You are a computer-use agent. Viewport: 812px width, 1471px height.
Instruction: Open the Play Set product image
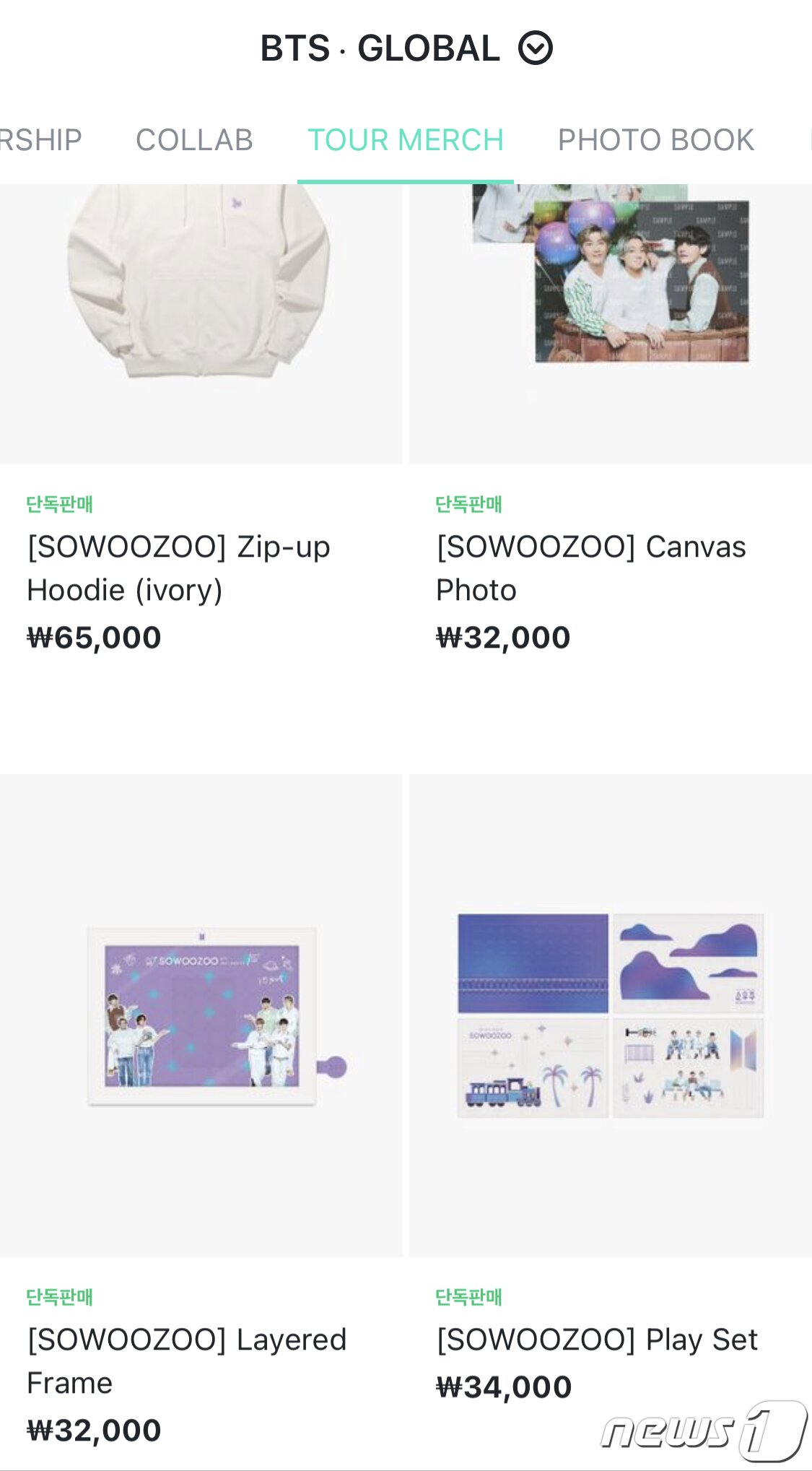pyautogui.click(x=611, y=1015)
